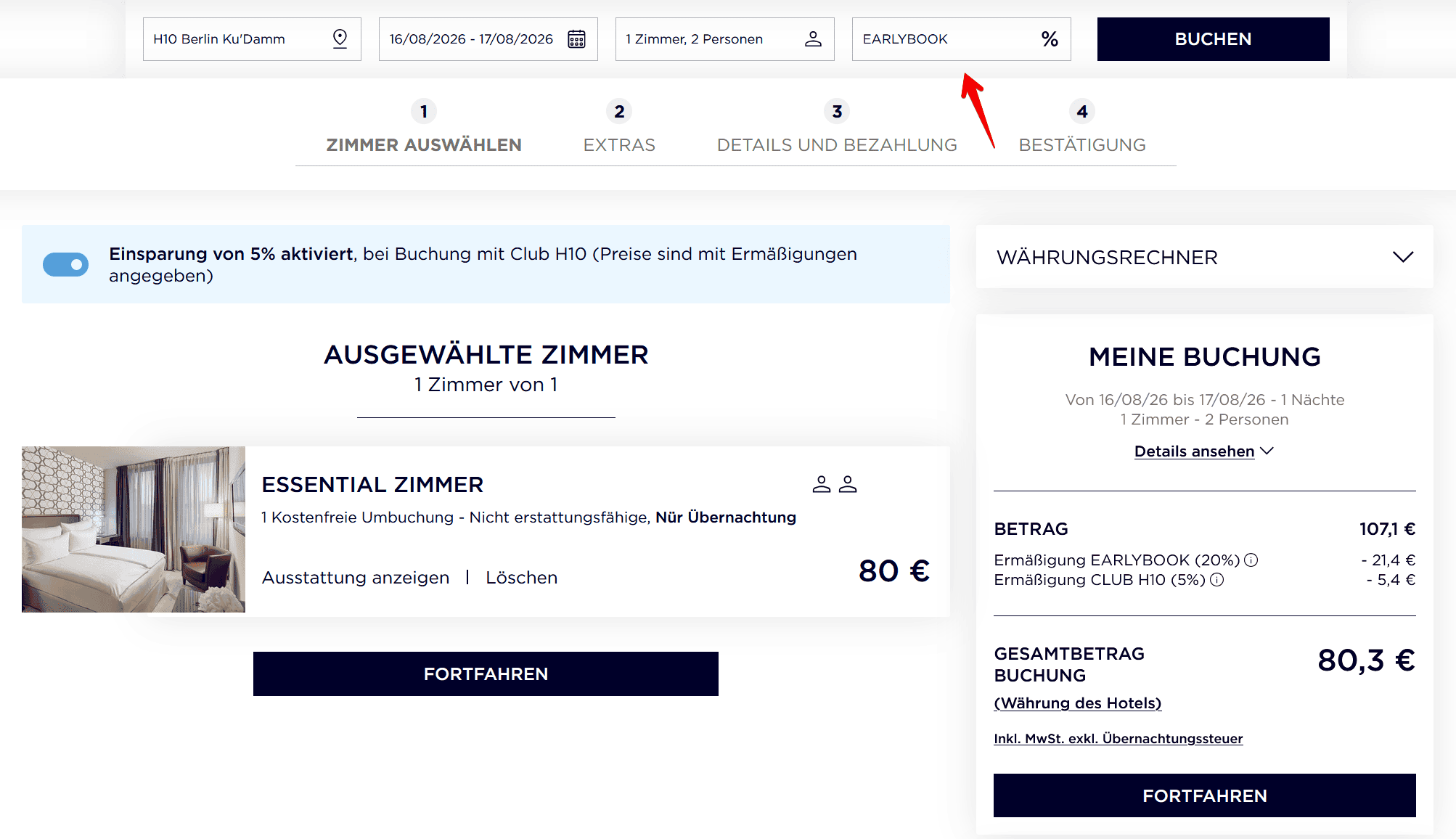Click Fortfahren below the selected room

[x=486, y=674]
